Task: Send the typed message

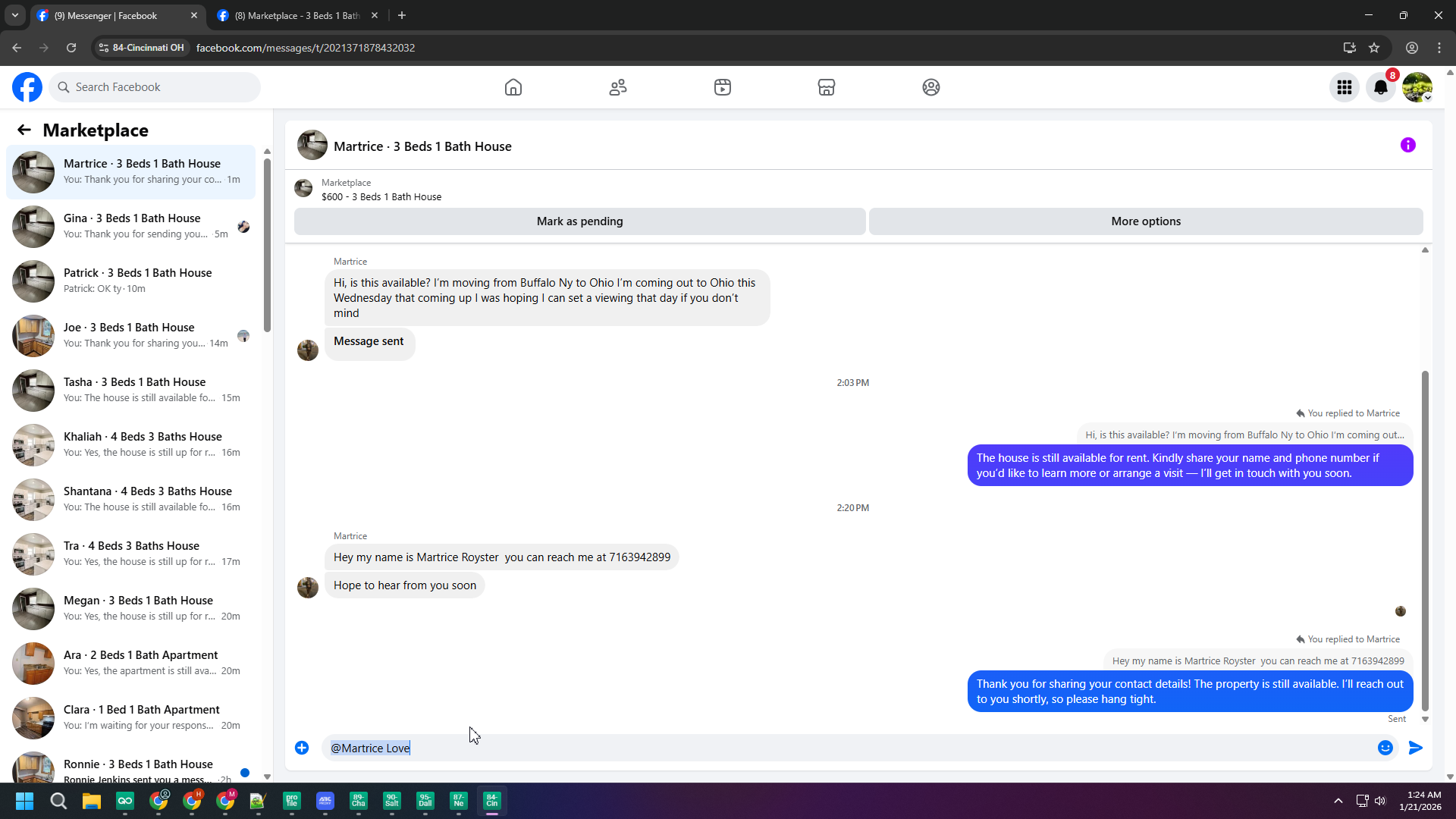Action: [x=1416, y=748]
